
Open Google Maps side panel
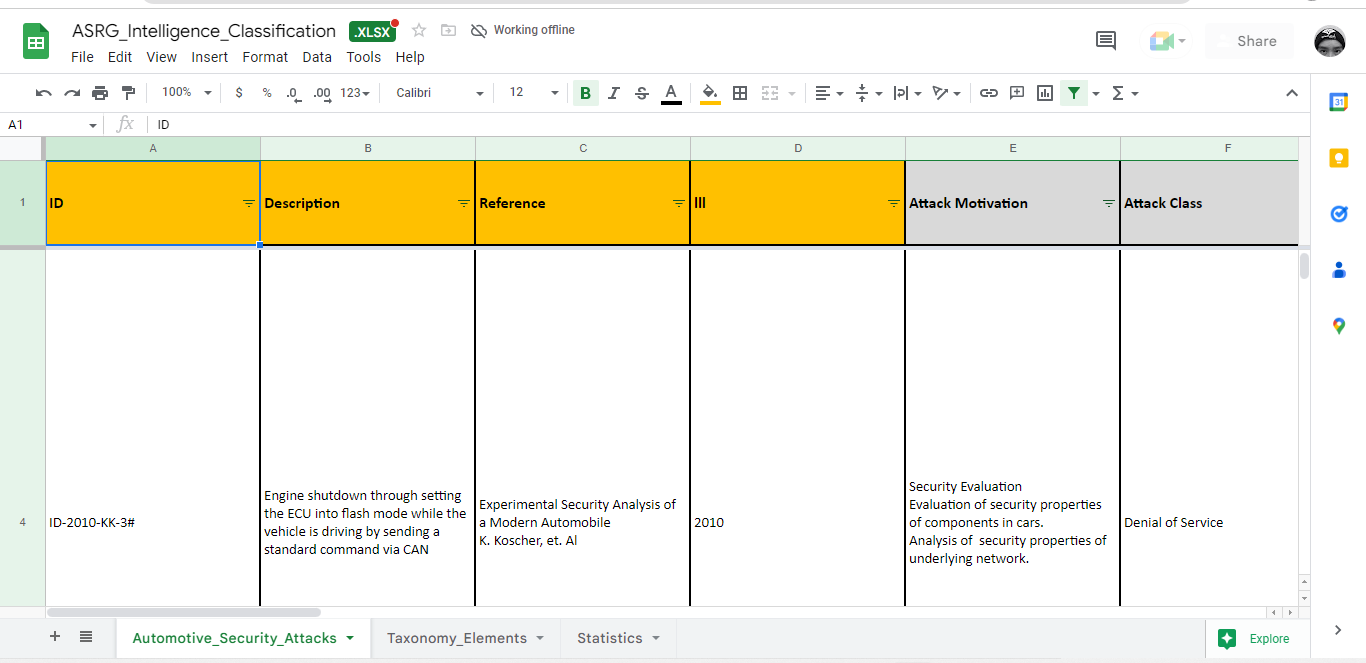(x=1339, y=325)
